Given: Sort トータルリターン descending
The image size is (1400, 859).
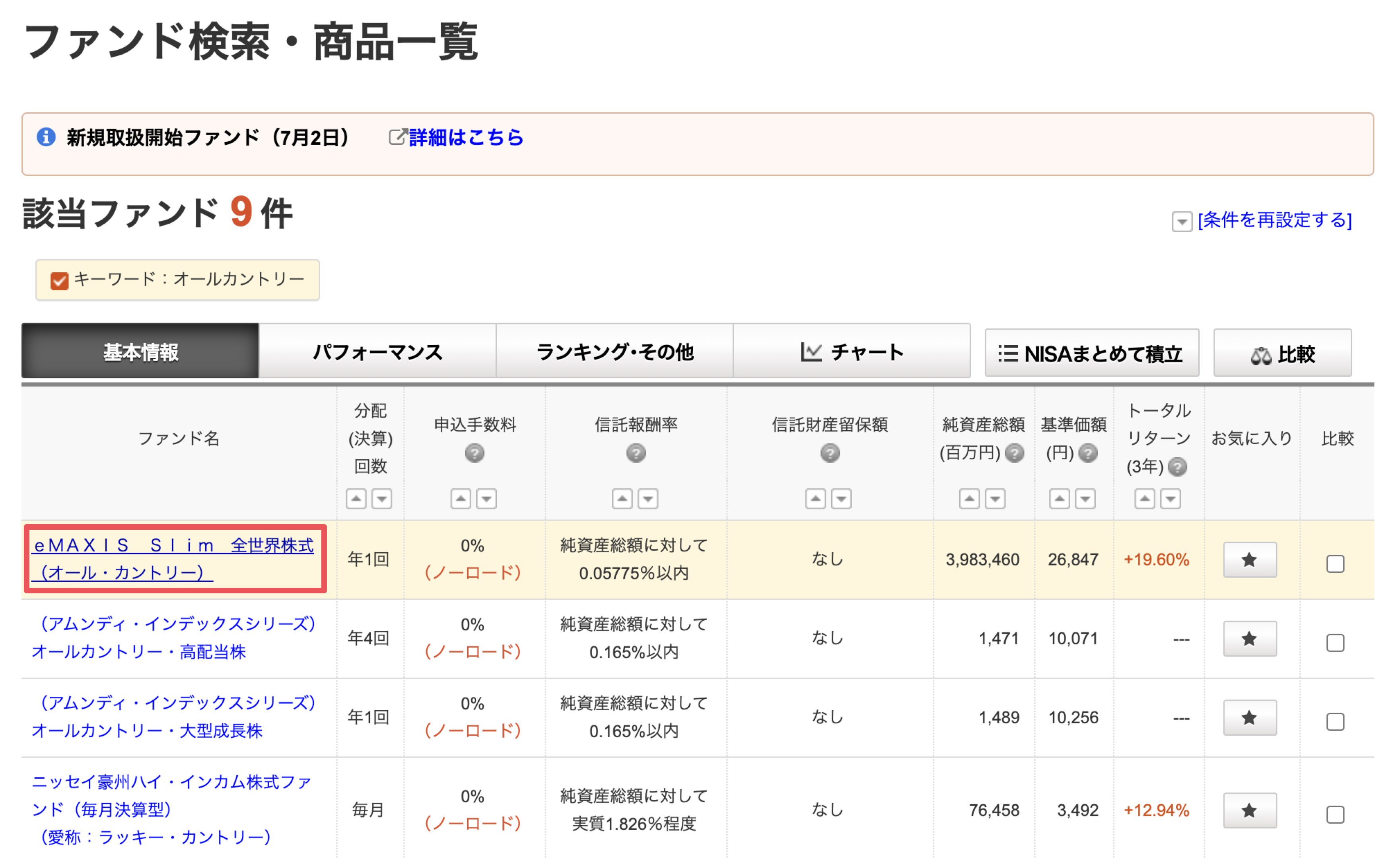Looking at the screenshot, I should pyautogui.click(x=1171, y=499).
